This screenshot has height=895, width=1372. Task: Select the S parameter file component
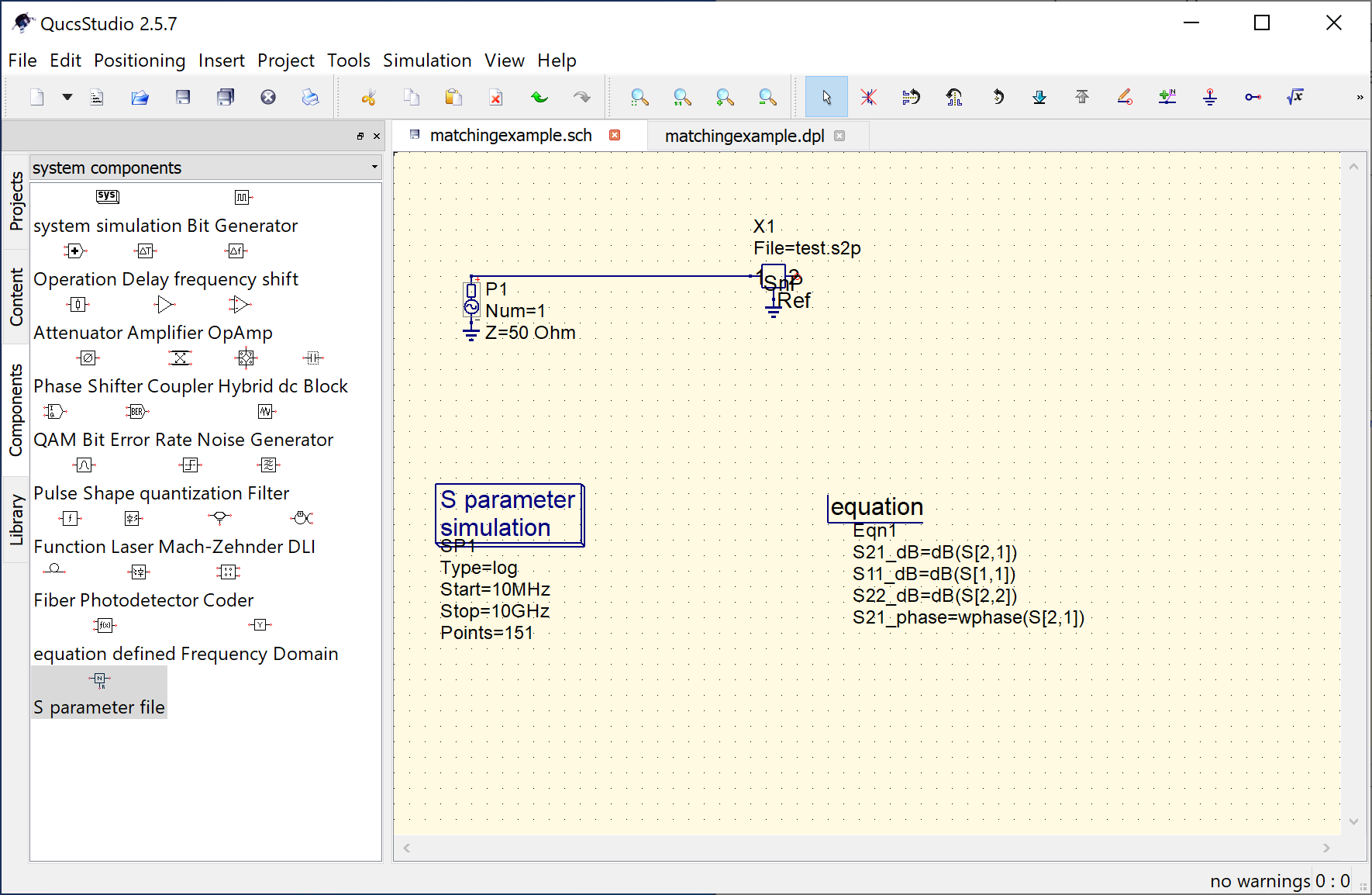click(x=99, y=693)
